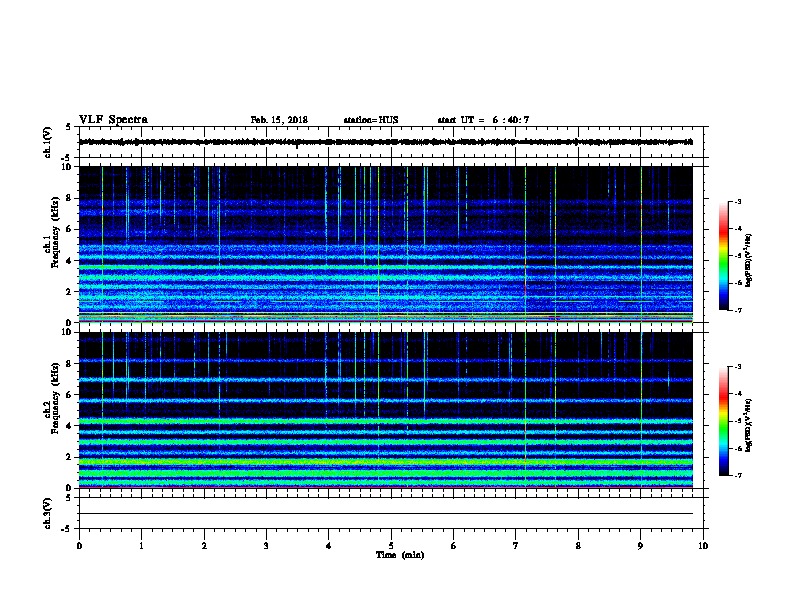Image resolution: width=792 pixels, height=612 pixels.
Task: Click time axis tick label "9"
Action: 640,545
